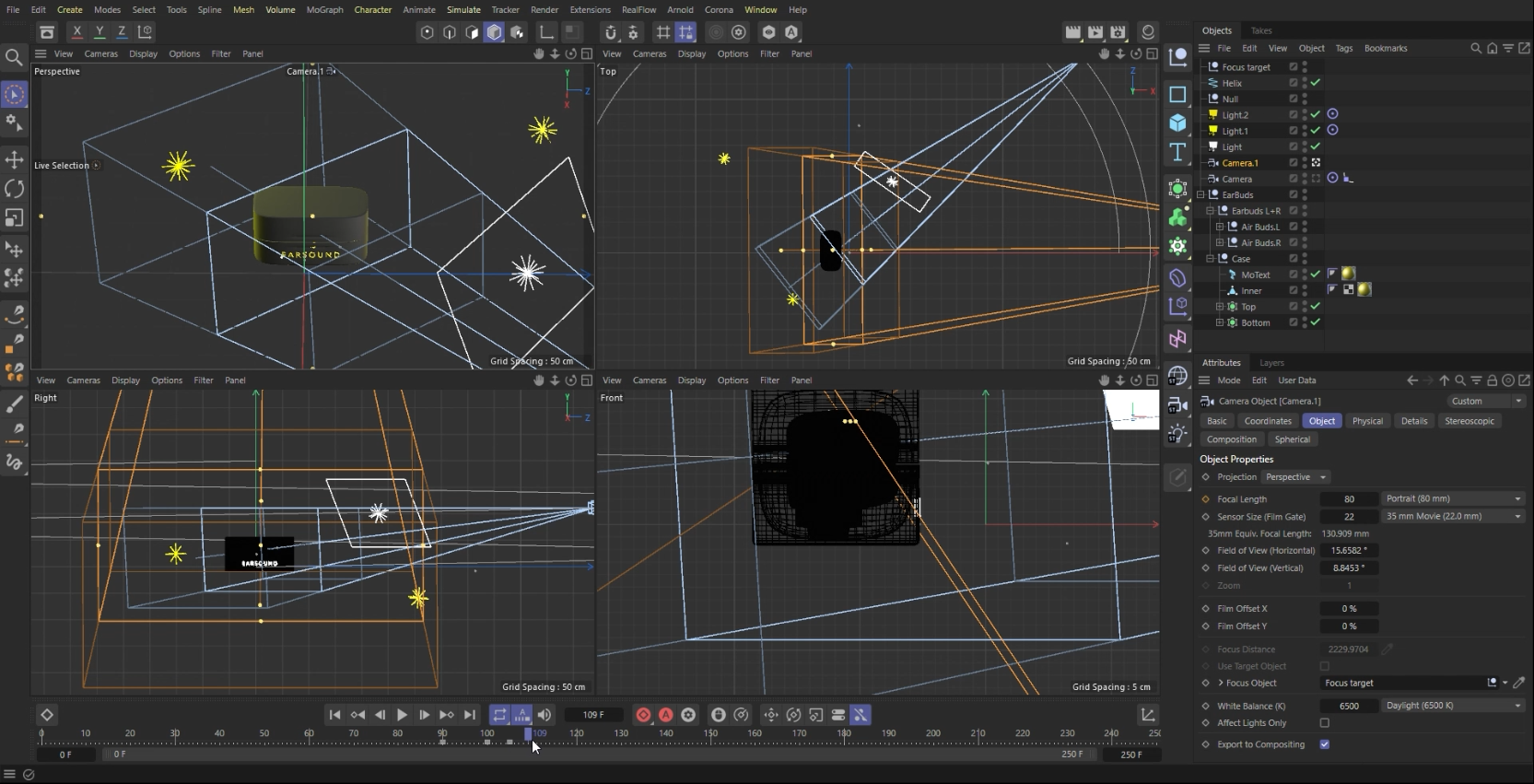Toggle the Z axis lock
The height and width of the screenshot is (784, 1534).
click(122, 31)
